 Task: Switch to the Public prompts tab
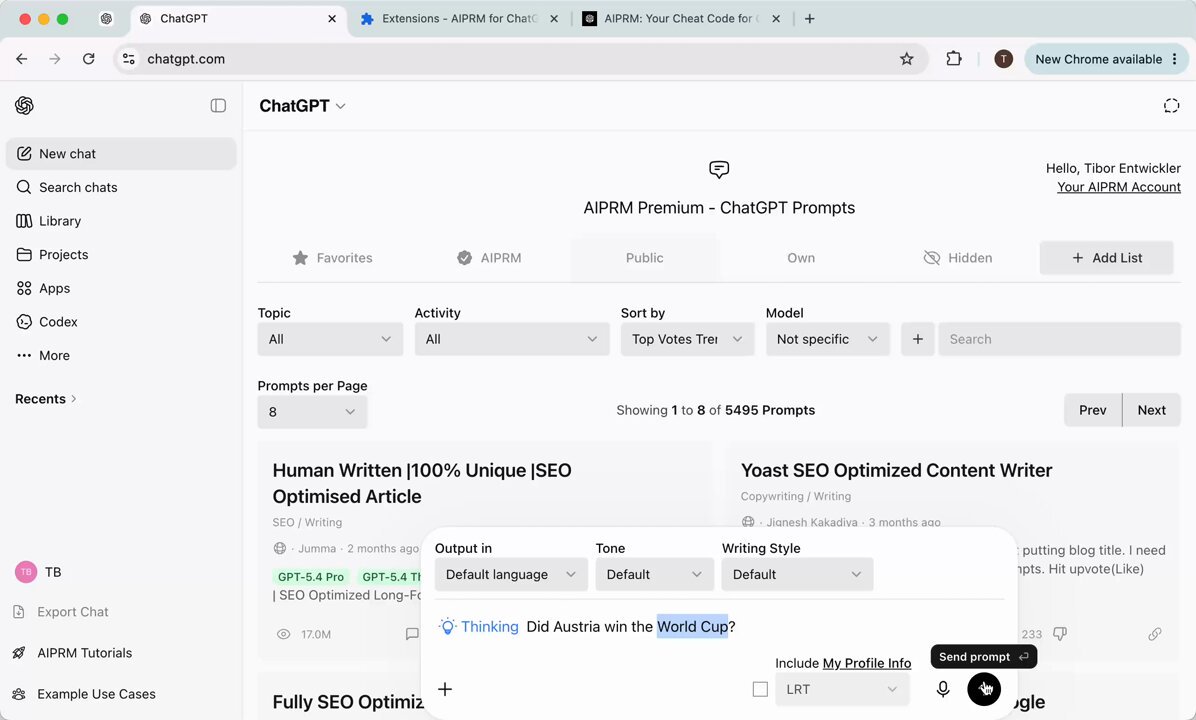click(x=645, y=258)
